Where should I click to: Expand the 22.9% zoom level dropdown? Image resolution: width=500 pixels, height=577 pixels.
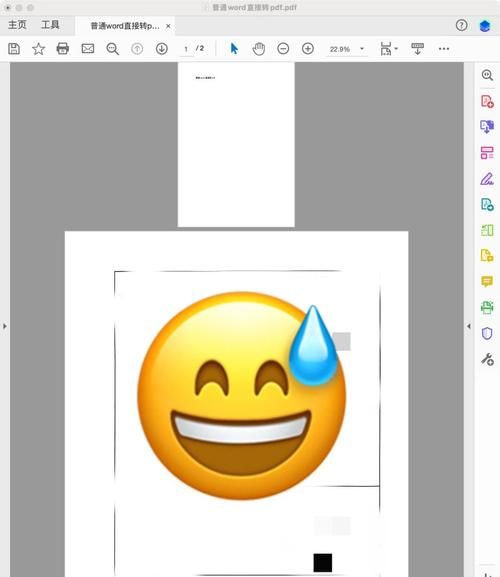pos(362,49)
